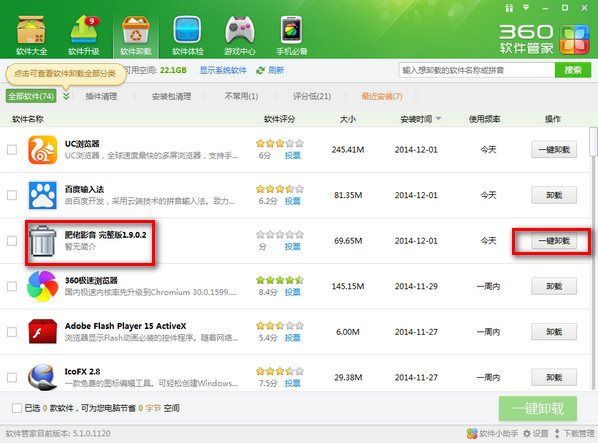This screenshot has width=598, height=443.
Task: Sort by 软件名称 column header
Action: [27, 119]
